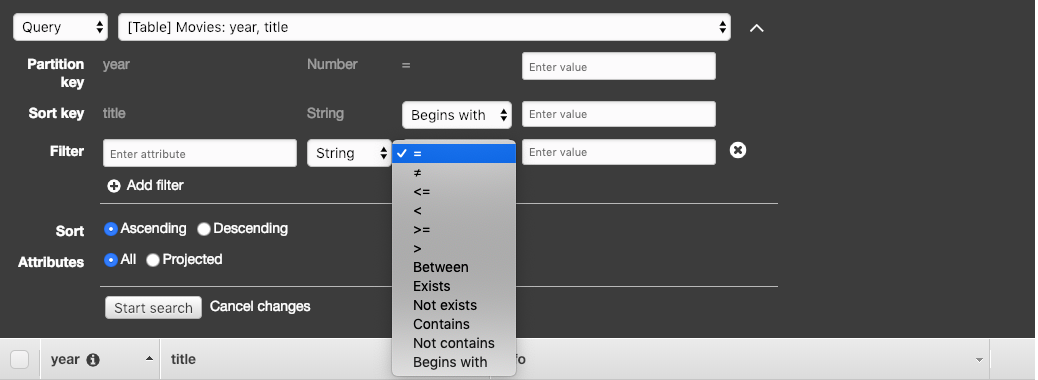Select the Between operator option
The width and height of the screenshot is (1038, 380).
(x=454, y=267)
